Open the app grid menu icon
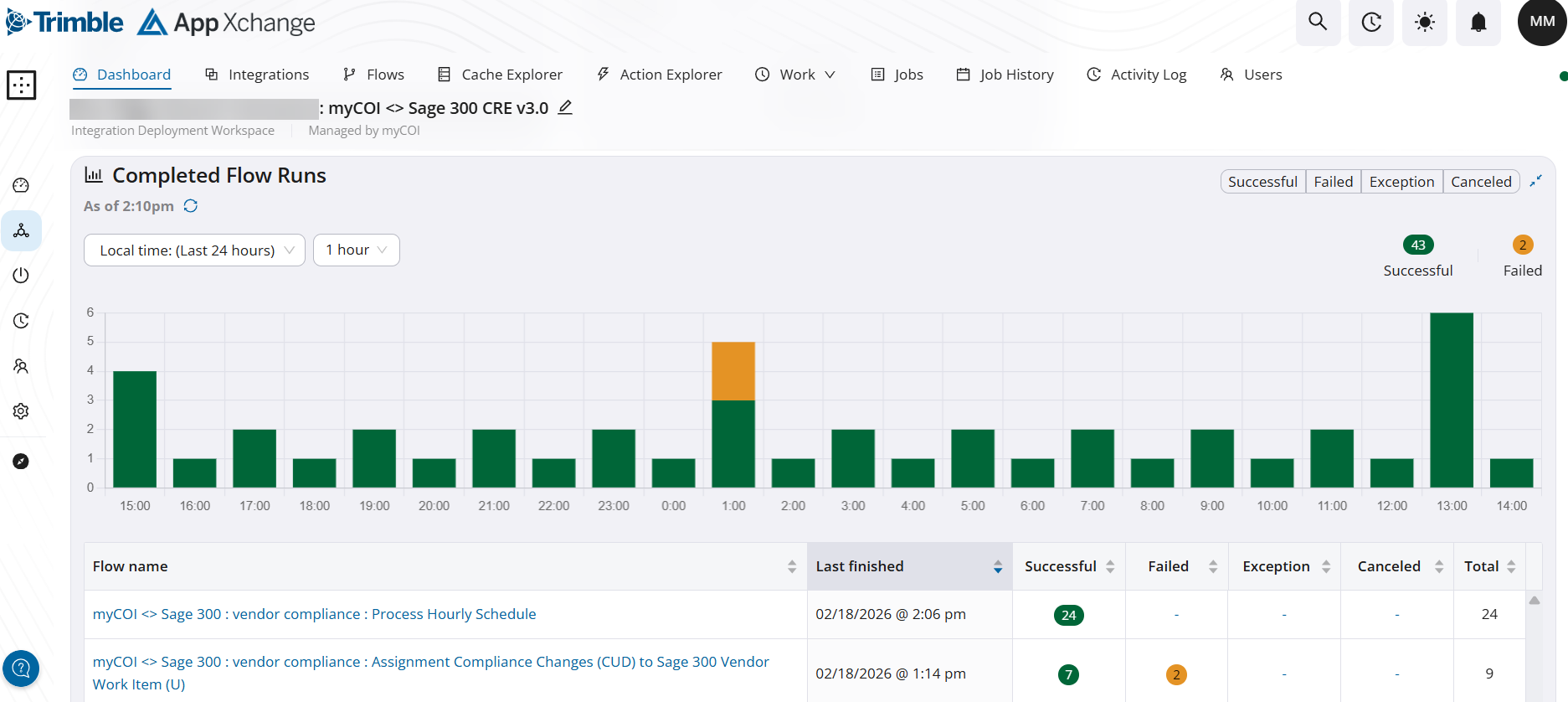The height and width of the screenshot is (702, 1568). pyautogui.click(x=22, y=85)
